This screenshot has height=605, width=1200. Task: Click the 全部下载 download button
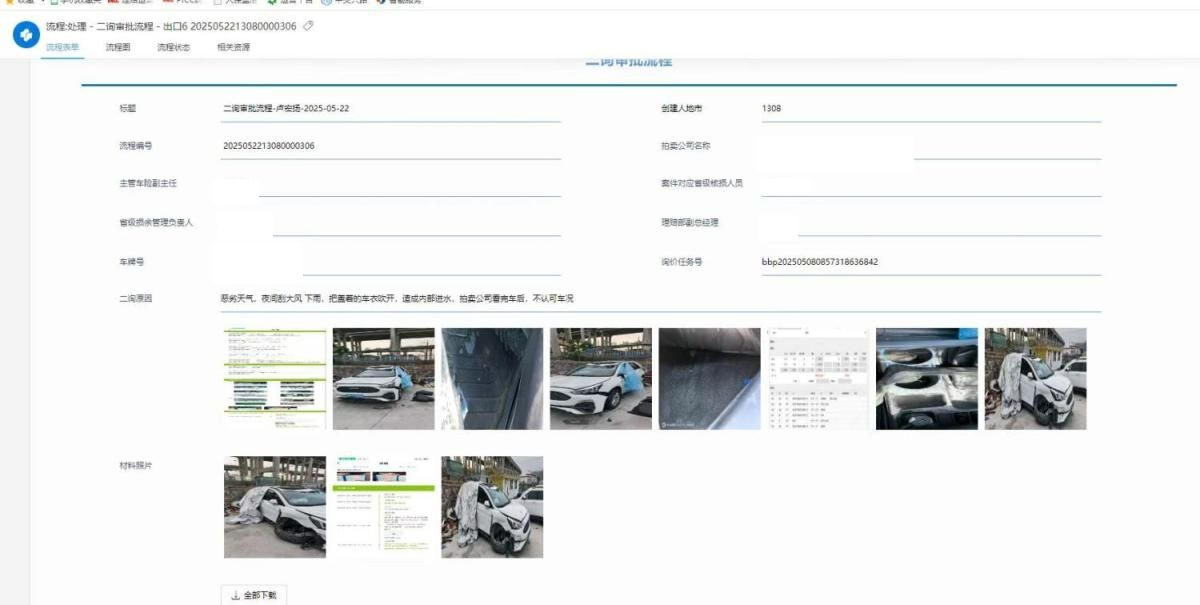coord(254,595)
